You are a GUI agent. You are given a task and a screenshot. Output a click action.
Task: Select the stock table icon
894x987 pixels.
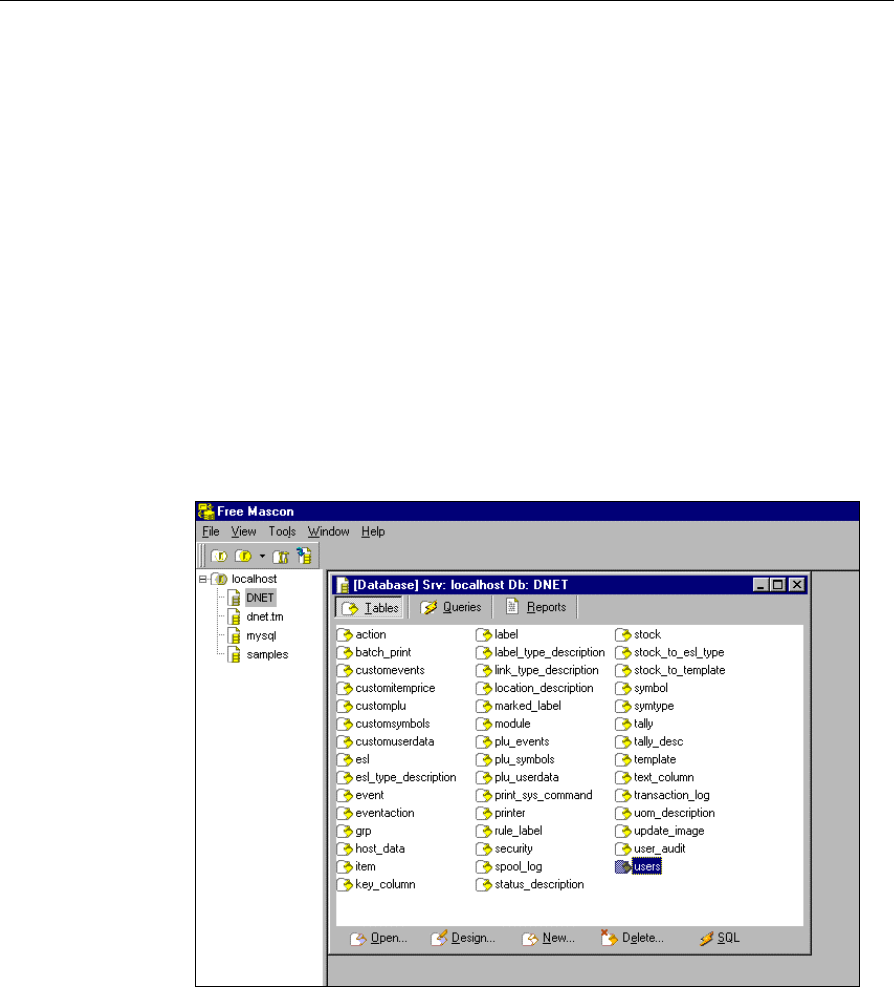click(623, 634)
